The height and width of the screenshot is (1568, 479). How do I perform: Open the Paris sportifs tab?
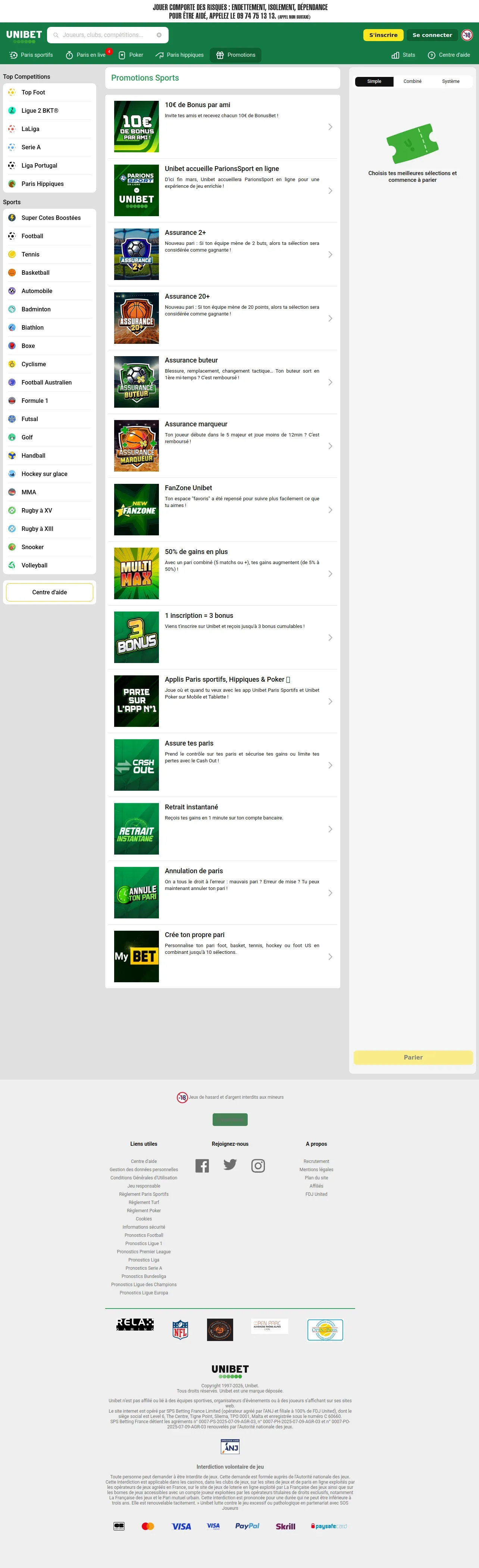coord(31,55)
